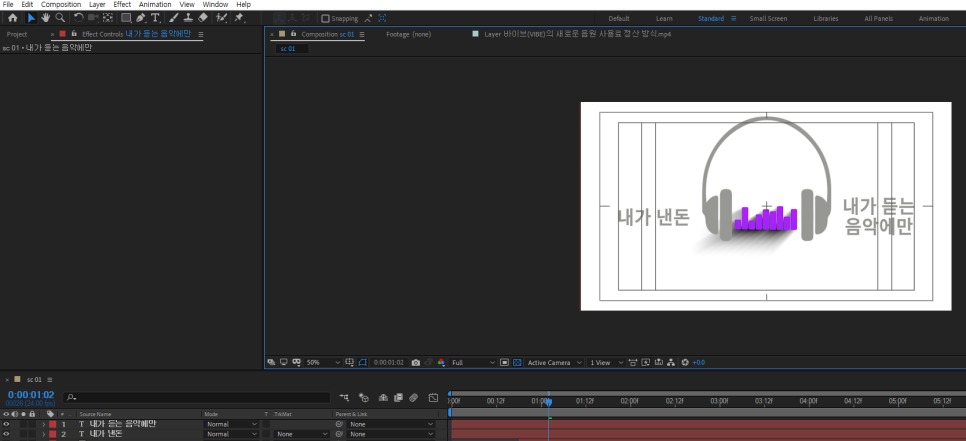Toggle the lock on Effect Controls panel
Viewport: 966px width, 441px height.
coord(74,34)
